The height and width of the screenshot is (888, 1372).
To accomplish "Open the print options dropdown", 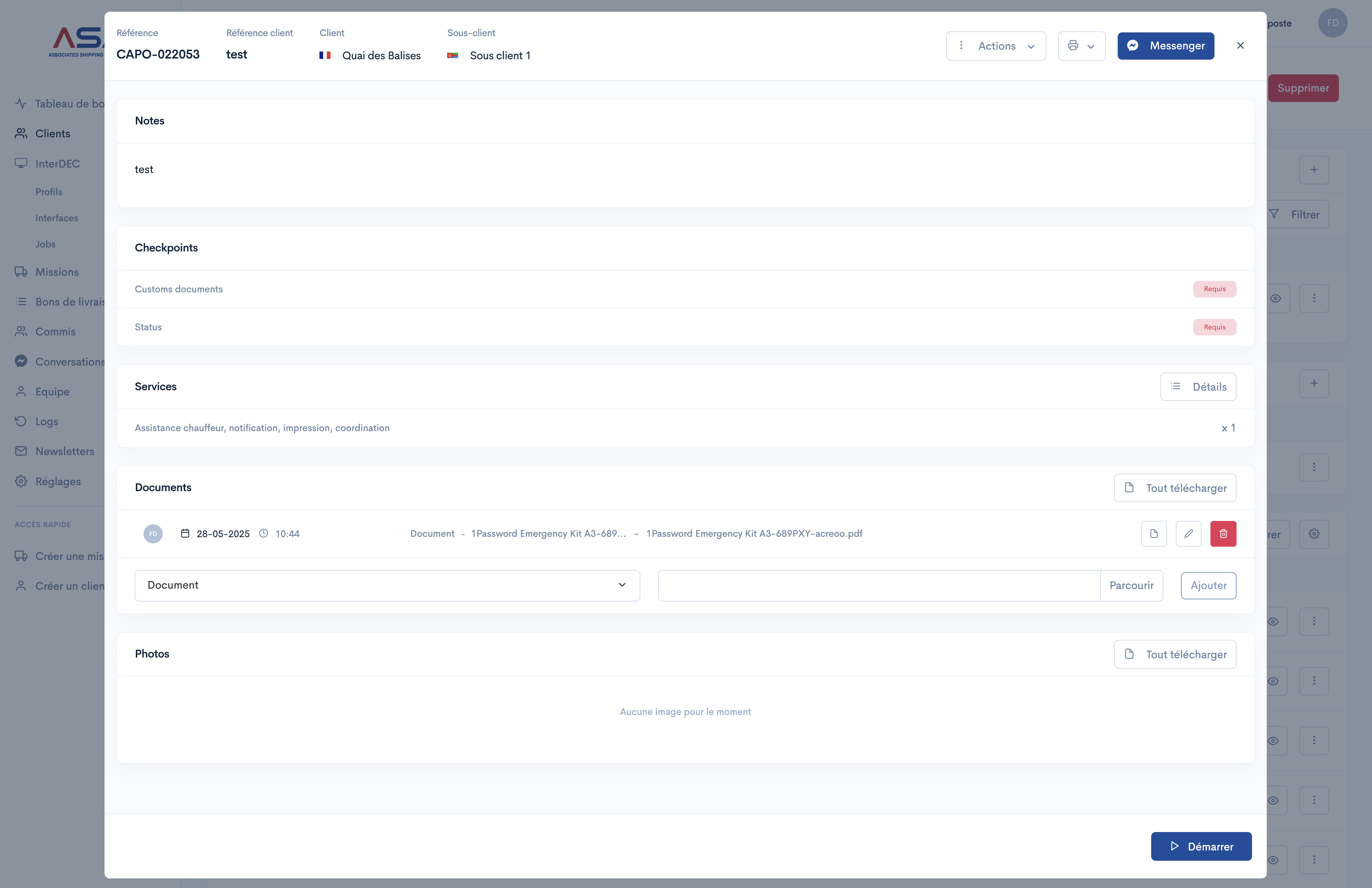I will (x=1081, y=46).
